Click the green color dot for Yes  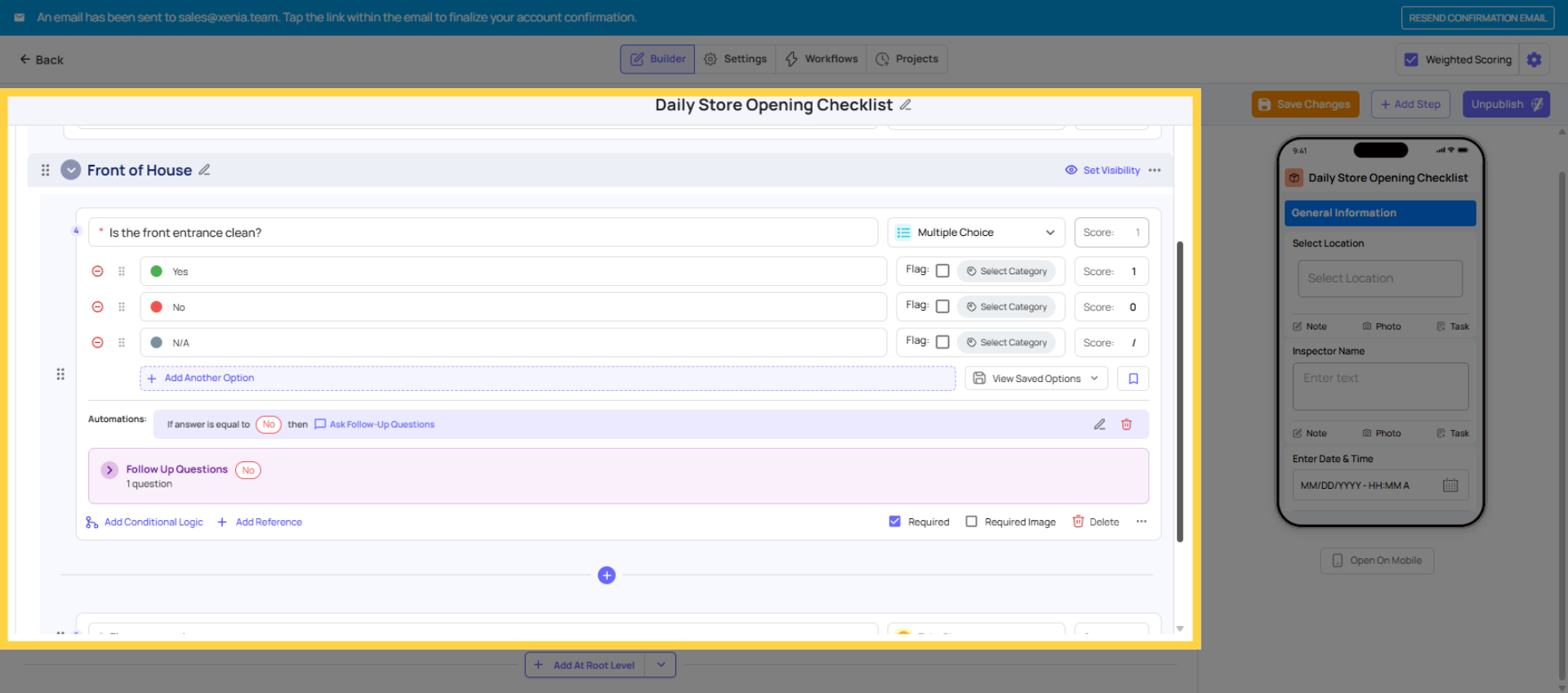tap(156, 271)
